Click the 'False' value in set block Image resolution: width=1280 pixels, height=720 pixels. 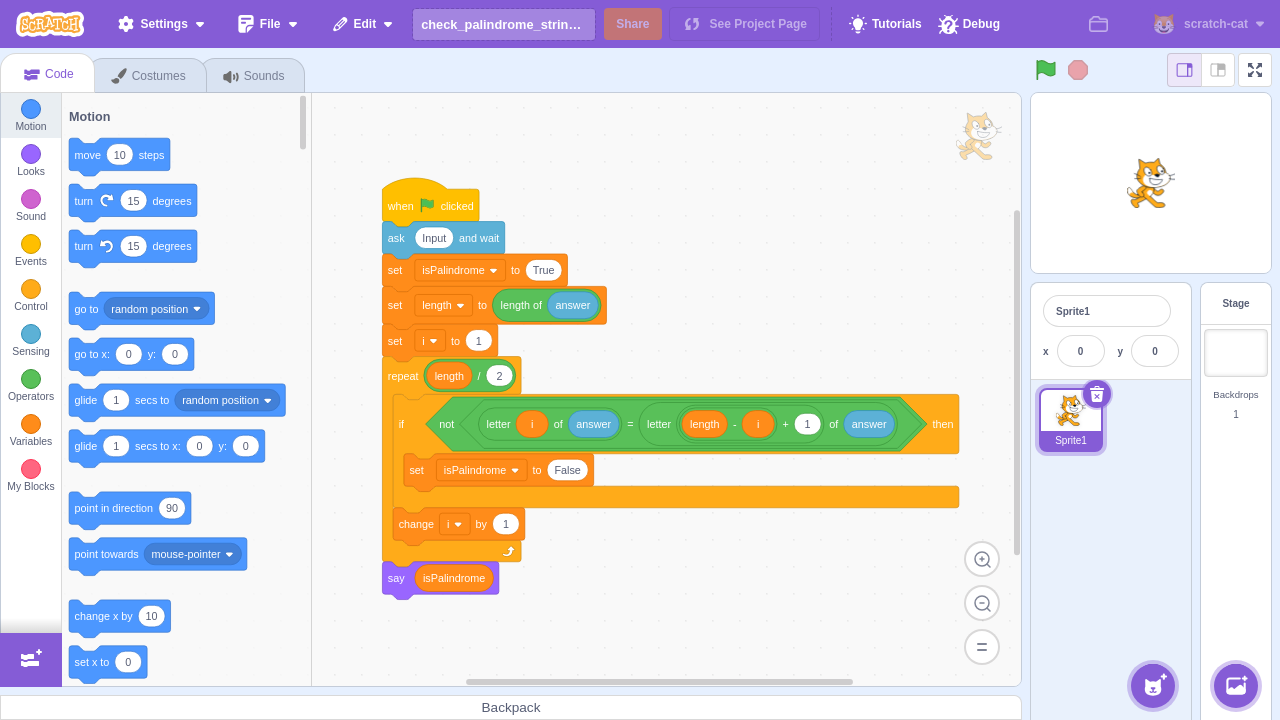[568, 470]
